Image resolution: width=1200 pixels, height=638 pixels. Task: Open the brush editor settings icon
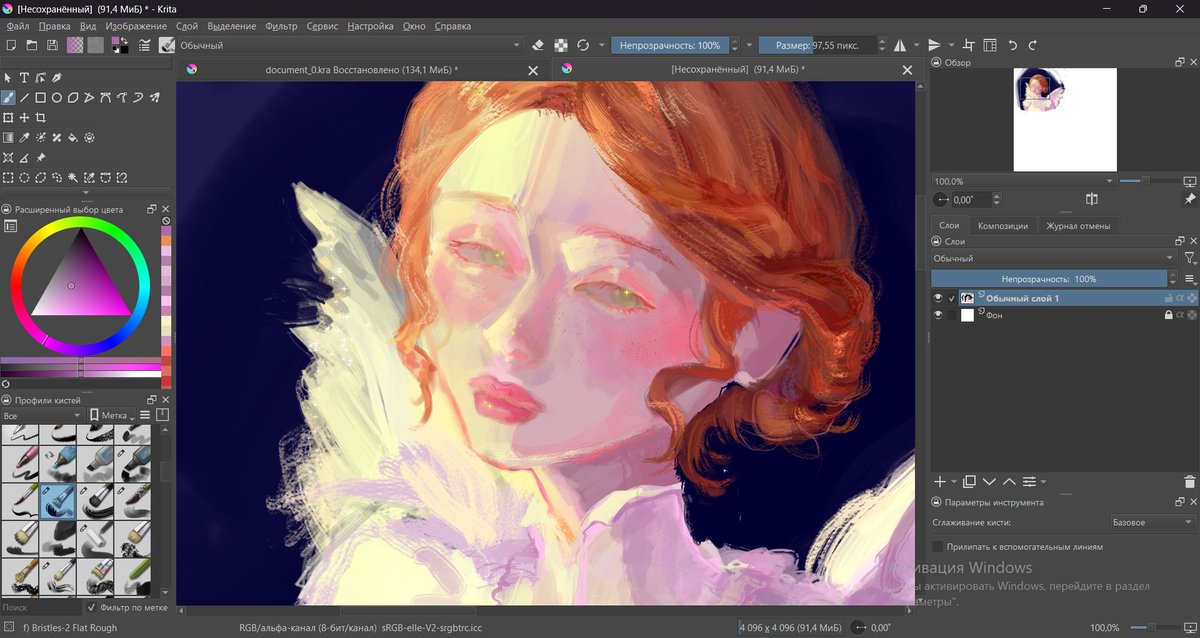pyautogui.click(x=145, y=45)
